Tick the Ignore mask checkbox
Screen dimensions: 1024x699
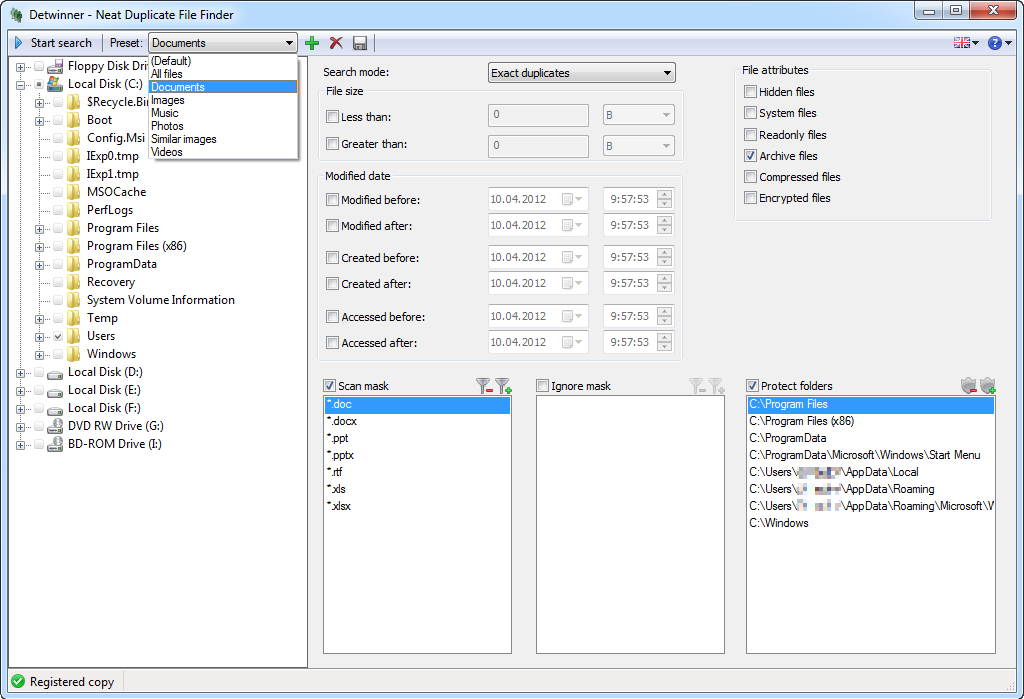[x=543, y=386]
